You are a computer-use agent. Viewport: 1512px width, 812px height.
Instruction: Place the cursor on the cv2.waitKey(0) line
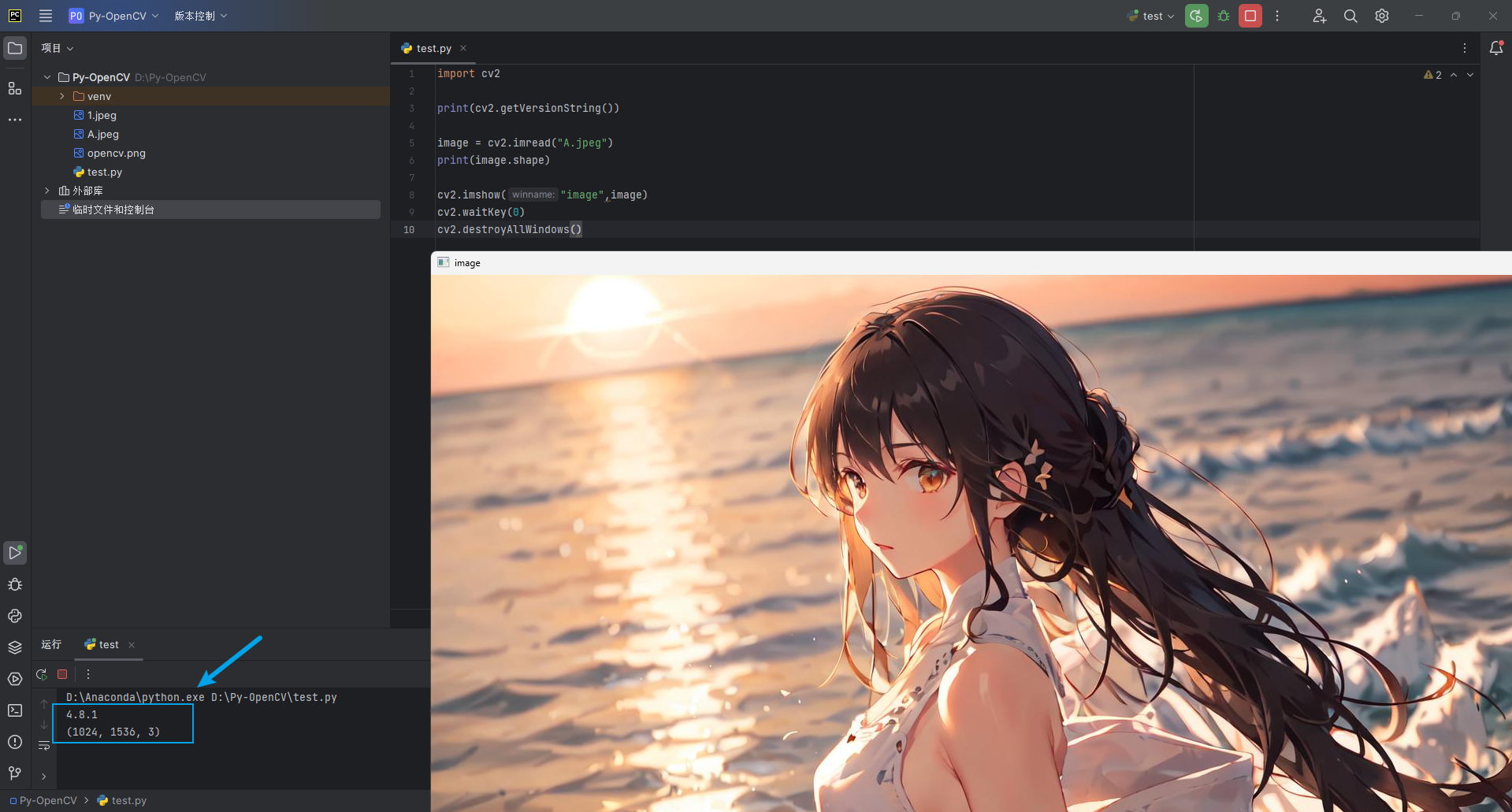click(x=481, y=212)
